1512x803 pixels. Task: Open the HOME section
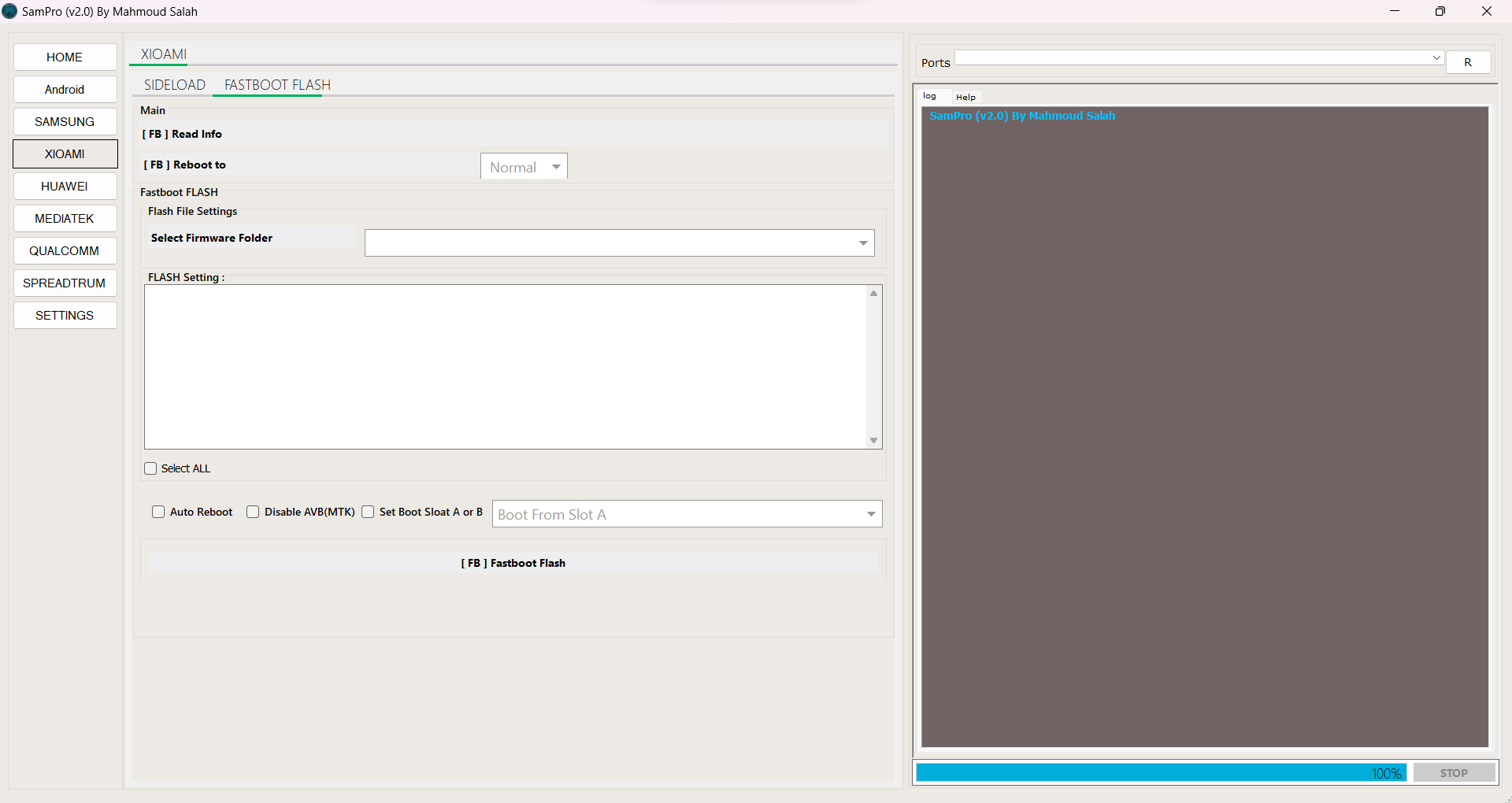tap(65, 57)
